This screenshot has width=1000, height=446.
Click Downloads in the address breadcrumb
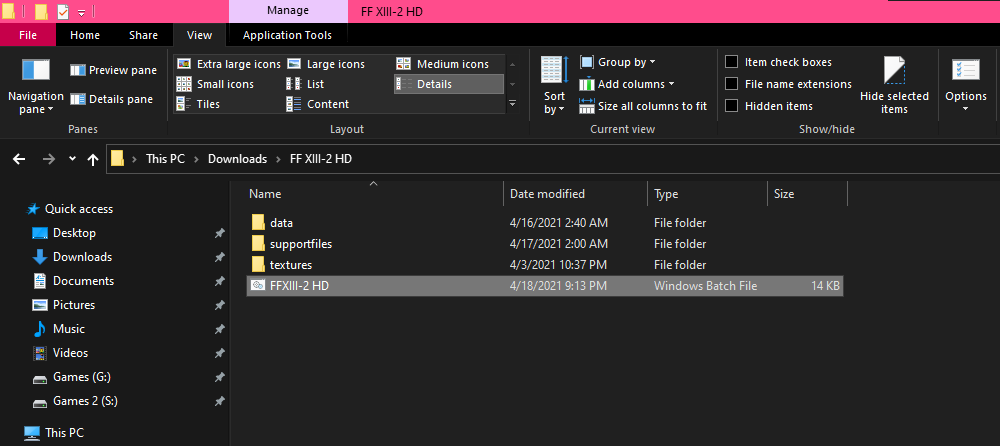point(237,159)
